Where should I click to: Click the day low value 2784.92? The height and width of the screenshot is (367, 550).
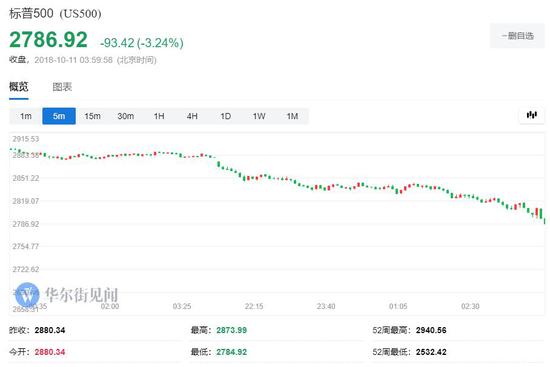pyautogui.click(x=232, y=352)
